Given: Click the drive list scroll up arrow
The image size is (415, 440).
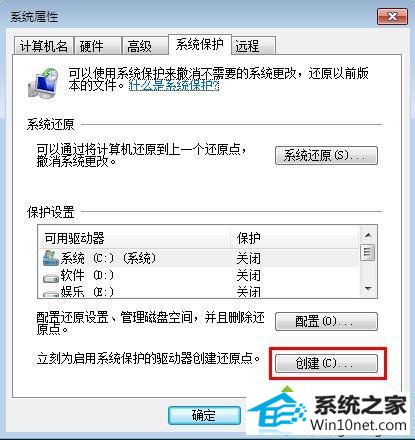Looking at the screenshot, I should (x=368, y=235).
